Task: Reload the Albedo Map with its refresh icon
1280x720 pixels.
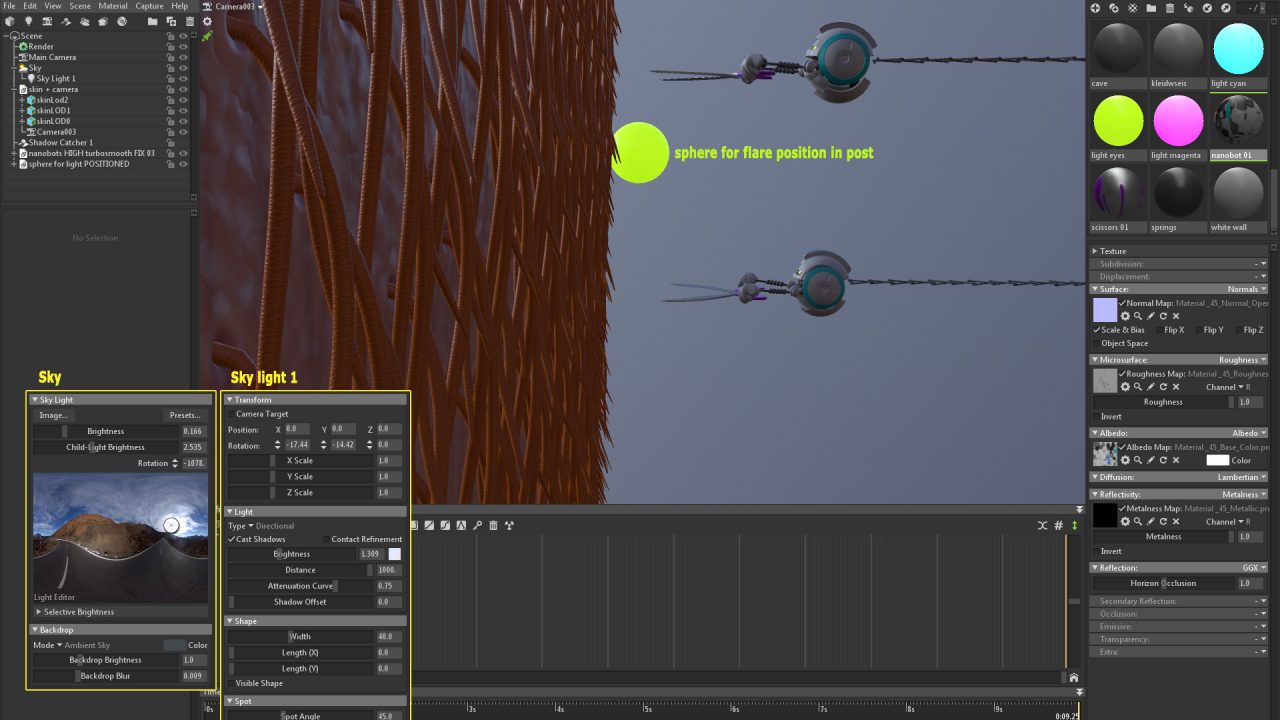Action: point(1164,460)
